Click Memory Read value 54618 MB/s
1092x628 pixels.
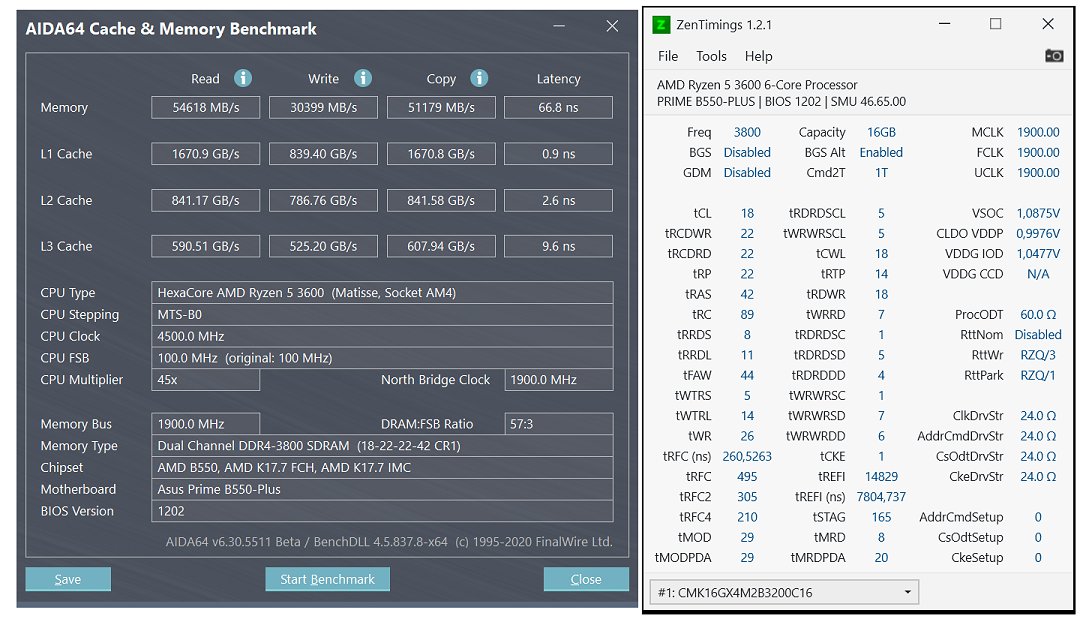[x=205, y=107]
